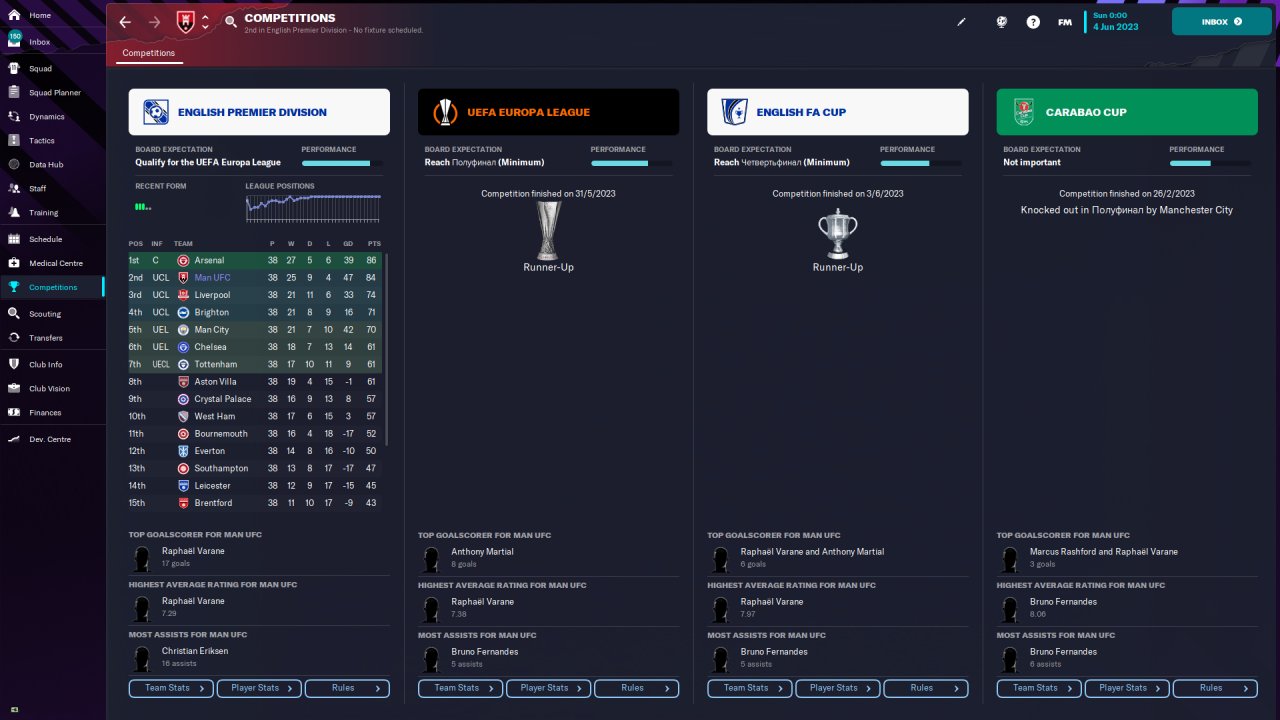The image size is (1280, 720).
Task: Open the search magnifier icon
Action: pos(231,22)
